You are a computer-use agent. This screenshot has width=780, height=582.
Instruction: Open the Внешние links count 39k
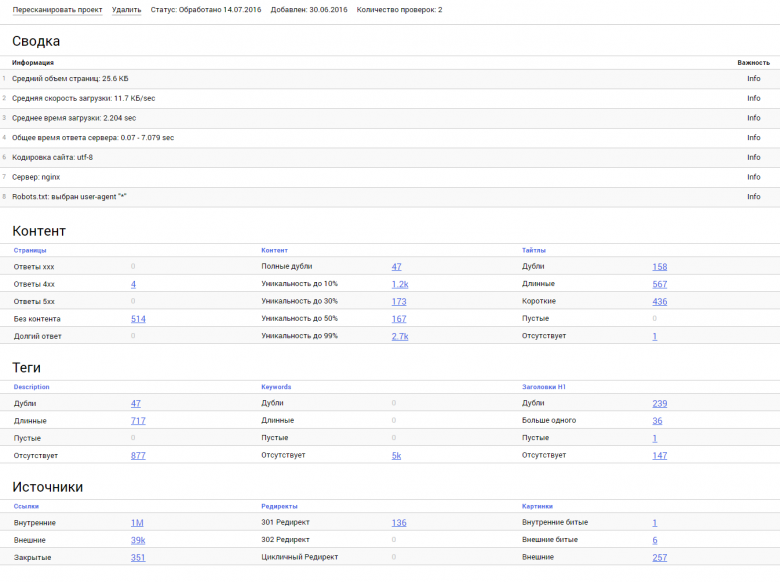coord(138,541)
